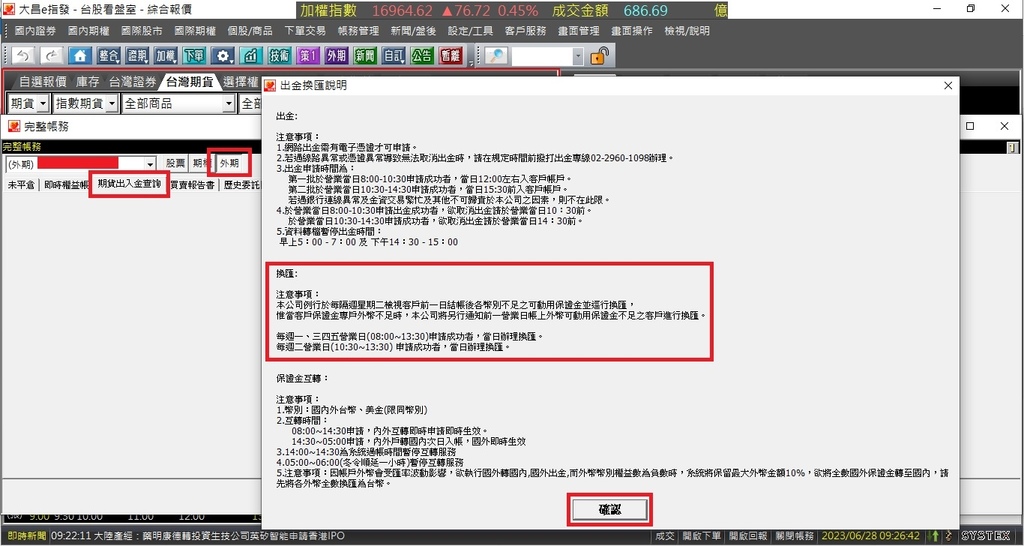Open the 技術 technical analysis button

tap(280, 56)
